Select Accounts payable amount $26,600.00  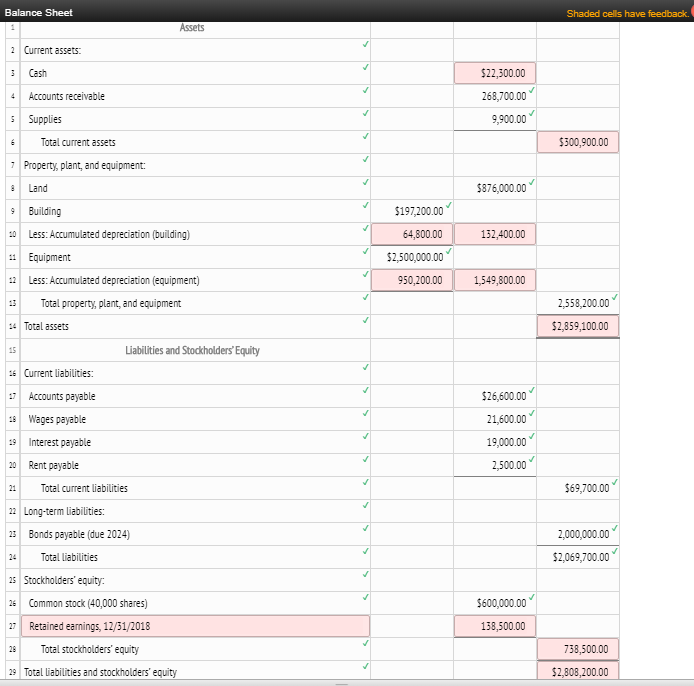[x=494, y=396]
